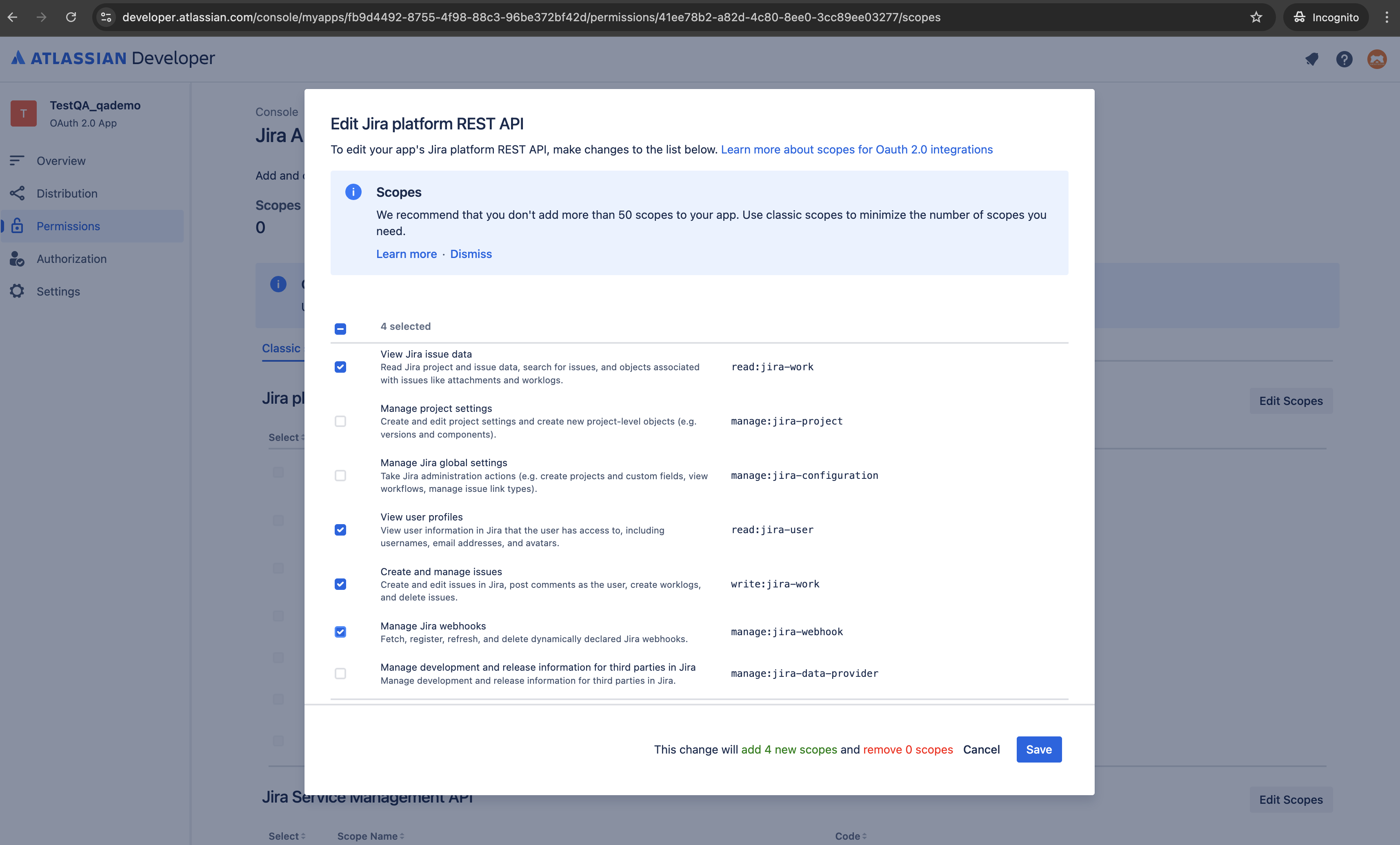Image resolution: width=1400 pixels, height=845 pixels.
Task: Reload the page
Action: click(71, 17)
